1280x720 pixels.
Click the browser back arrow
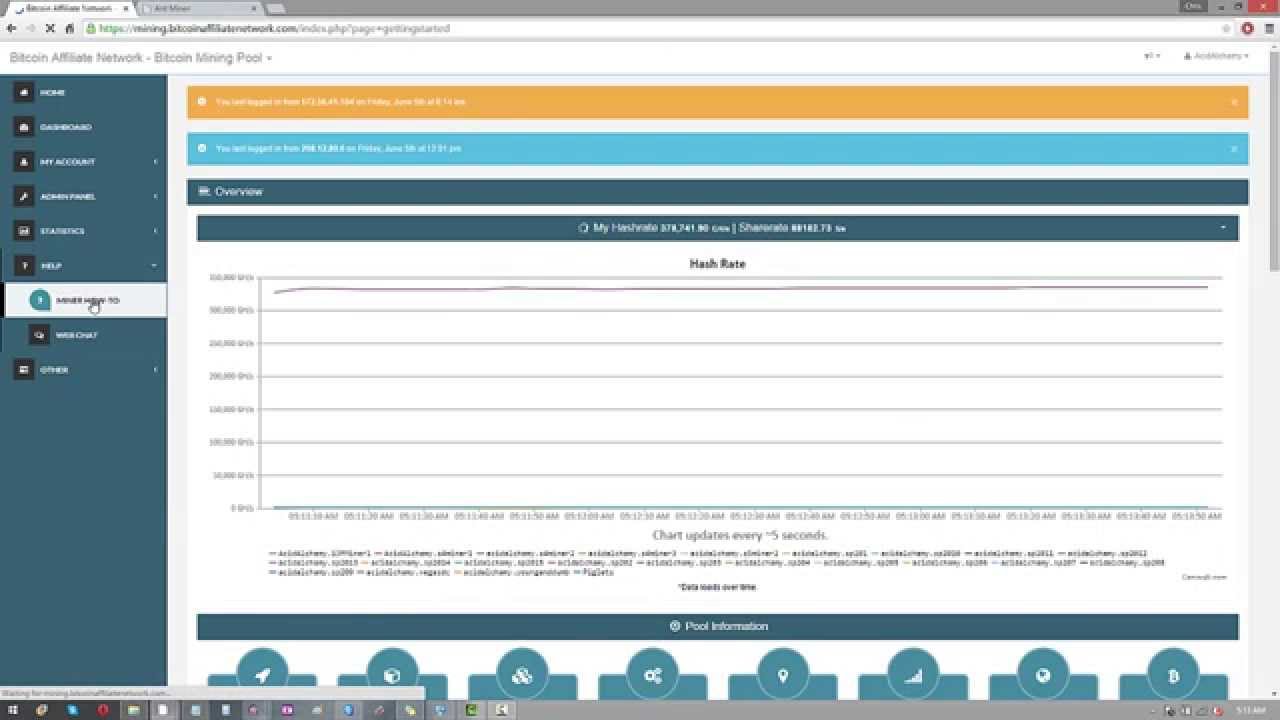[11, 28]
